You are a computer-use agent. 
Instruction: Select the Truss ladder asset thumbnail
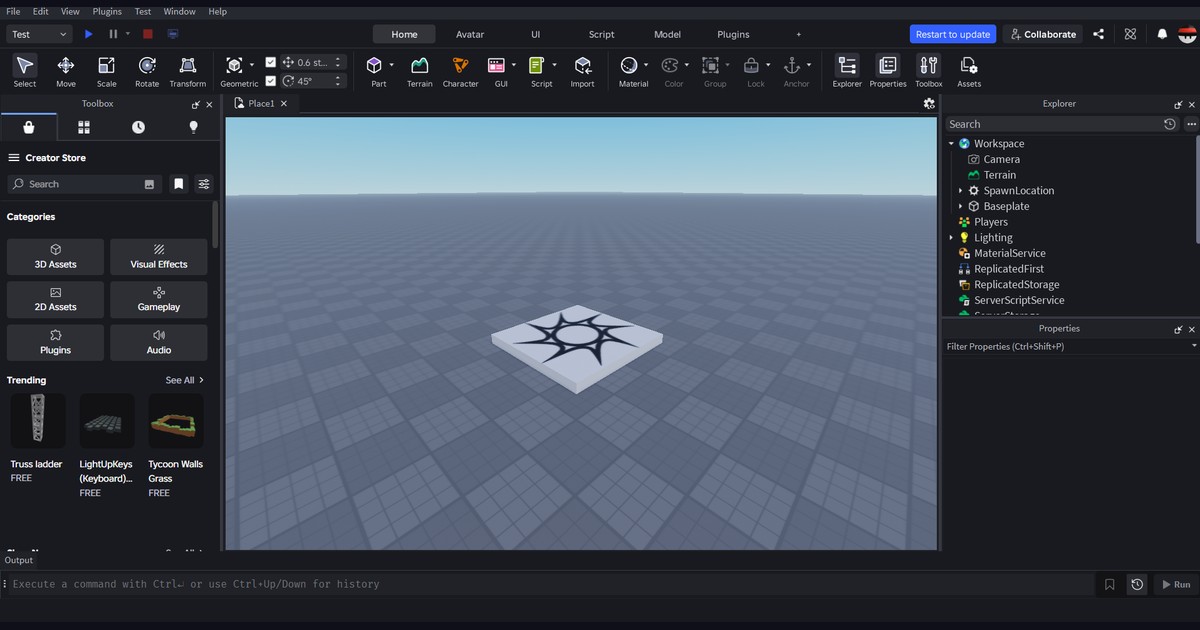38,421
